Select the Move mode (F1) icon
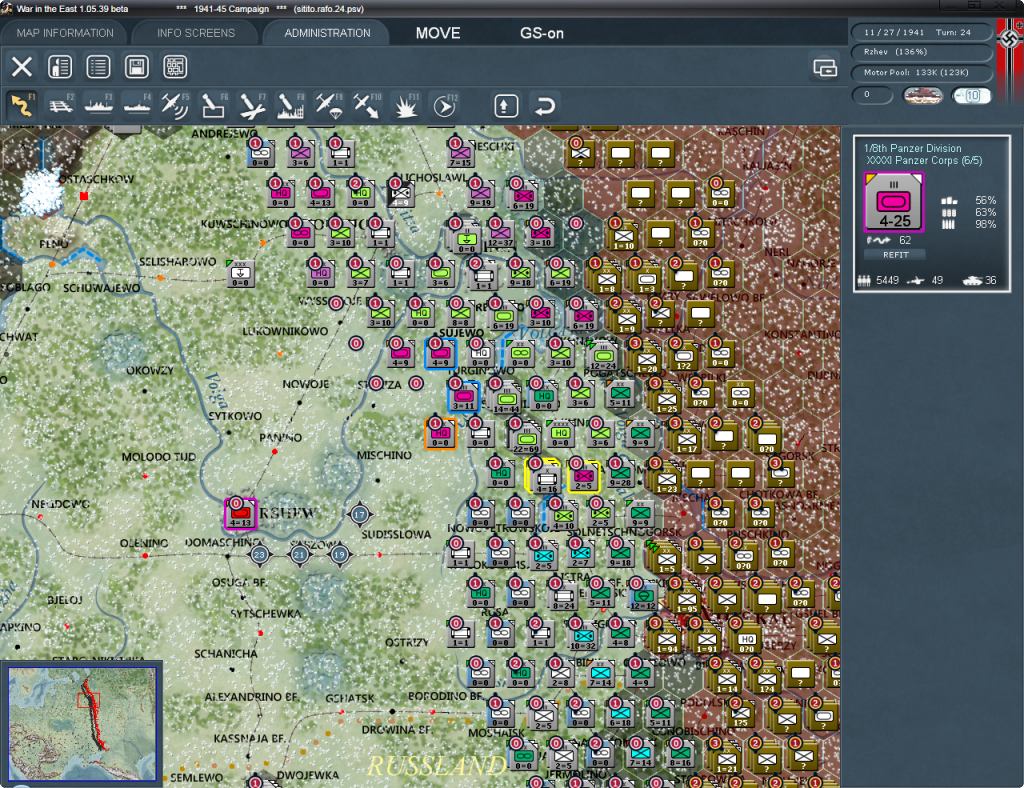1024x788 pixels. click(22, 105)
